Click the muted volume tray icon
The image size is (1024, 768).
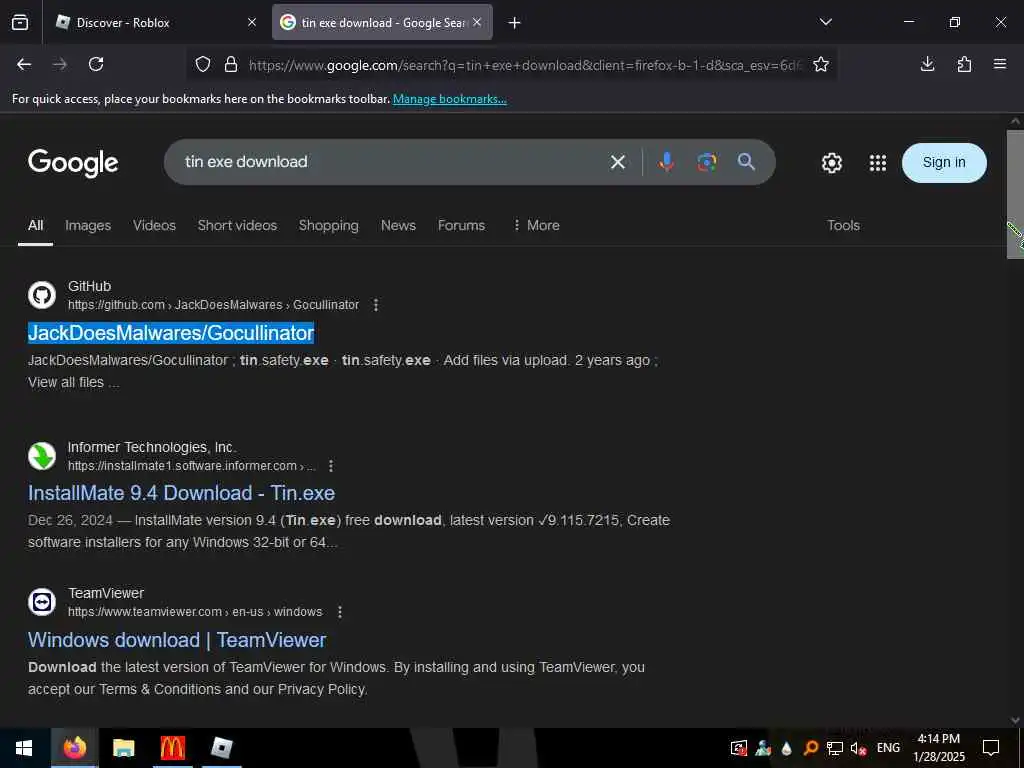(858, 748)
